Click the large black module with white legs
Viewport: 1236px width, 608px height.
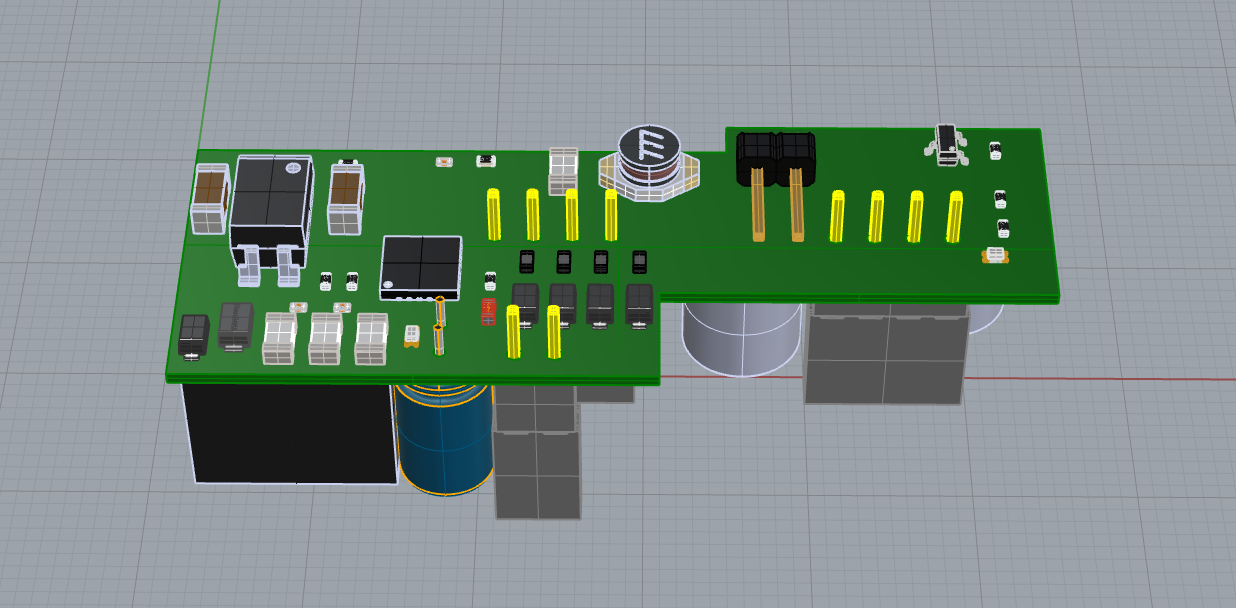(272, 205)
